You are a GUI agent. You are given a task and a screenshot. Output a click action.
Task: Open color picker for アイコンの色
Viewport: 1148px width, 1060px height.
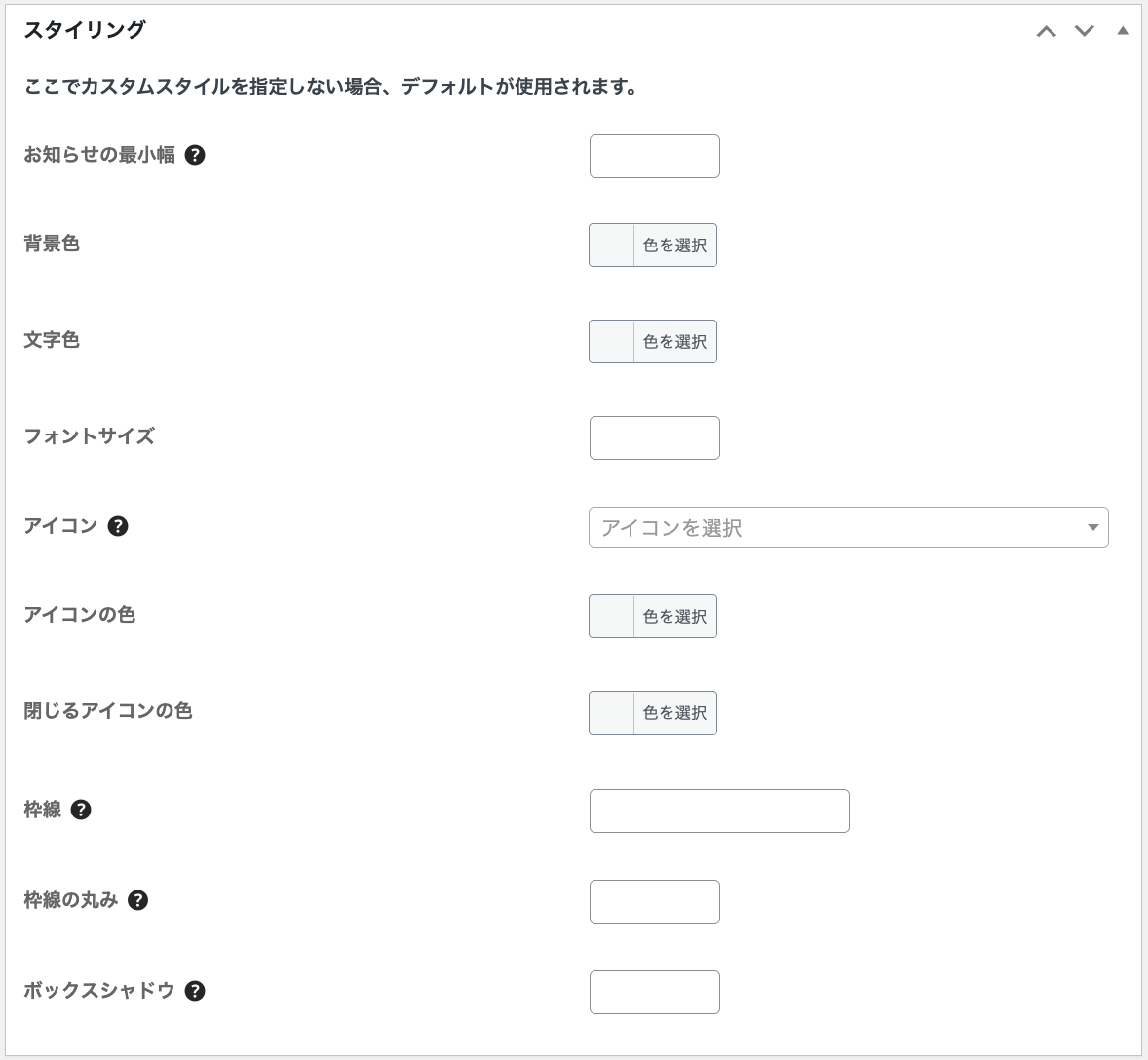click(x=674, y=617)
